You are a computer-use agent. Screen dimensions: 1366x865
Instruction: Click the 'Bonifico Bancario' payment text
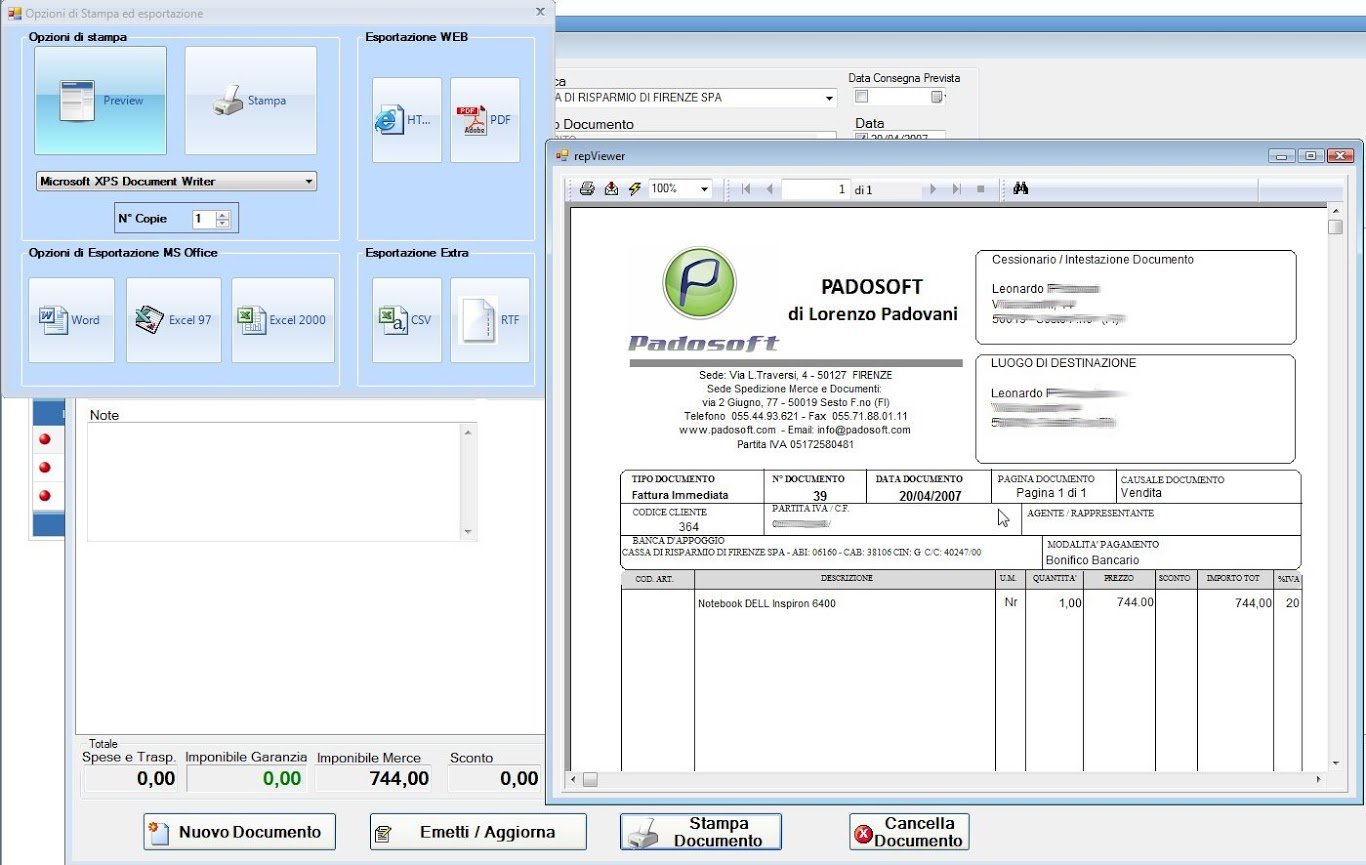pyautogui.click(x=1092, y=560)
